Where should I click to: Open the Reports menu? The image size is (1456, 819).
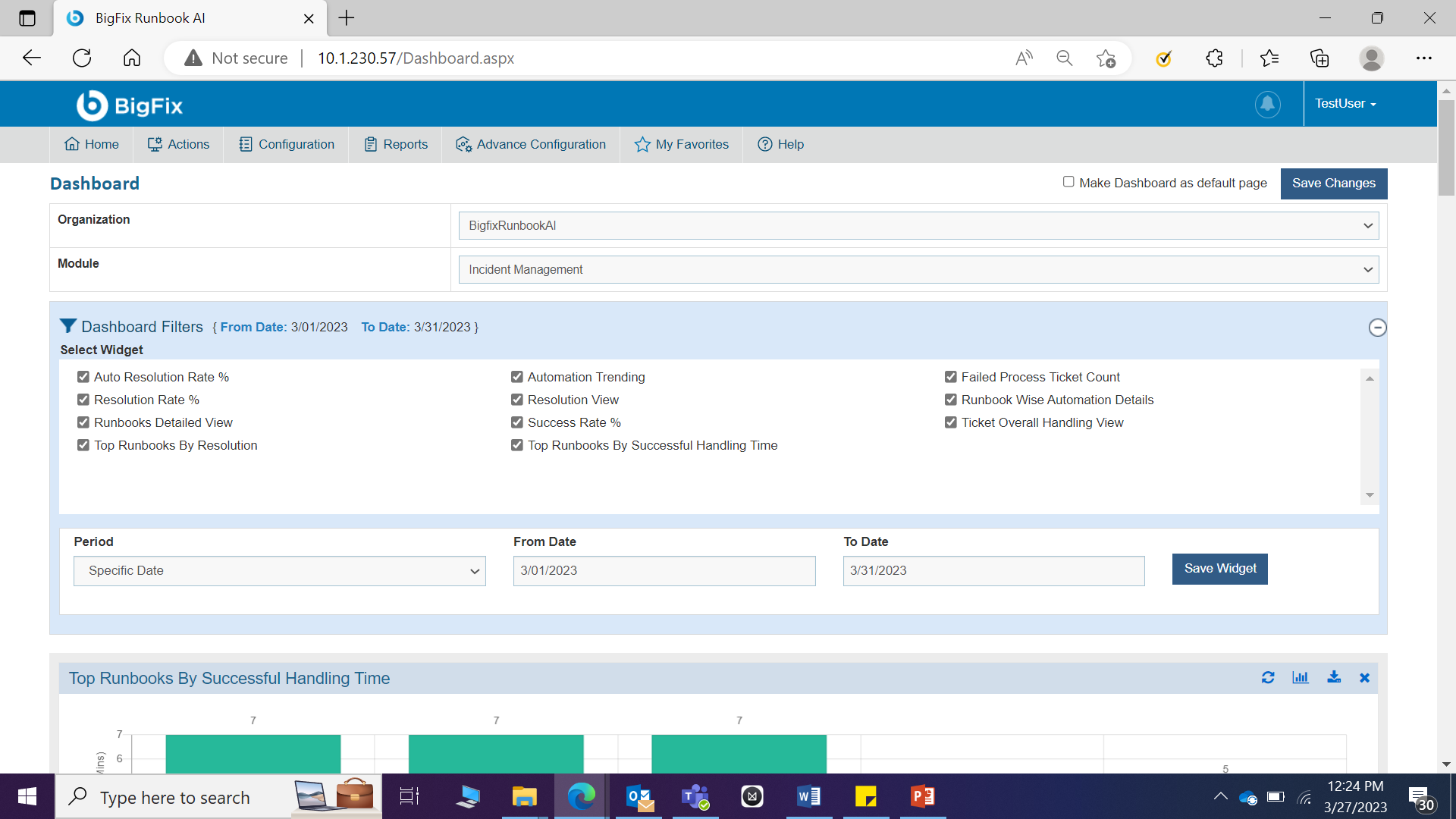tap(396, 144)
